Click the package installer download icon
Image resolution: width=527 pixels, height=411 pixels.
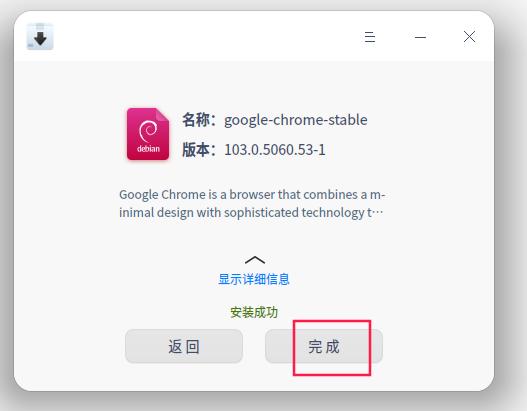40,36
